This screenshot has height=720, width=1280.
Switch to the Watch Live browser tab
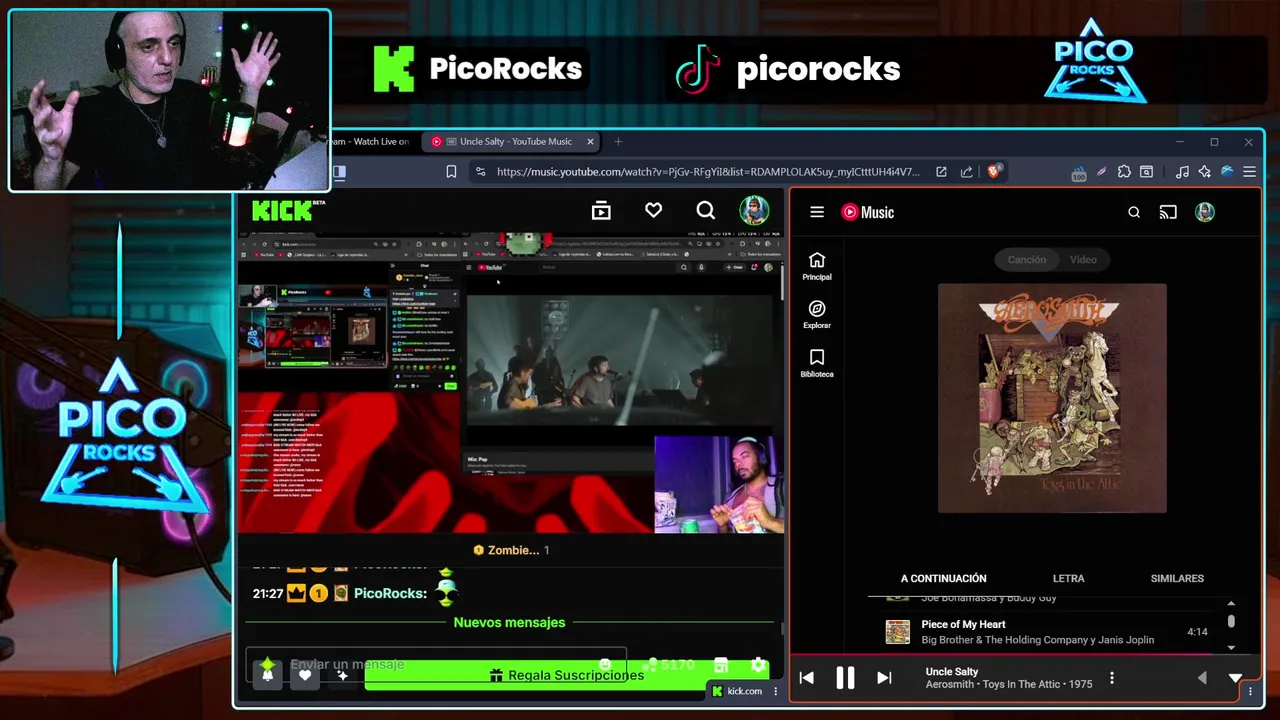click(x=370, y=142)
